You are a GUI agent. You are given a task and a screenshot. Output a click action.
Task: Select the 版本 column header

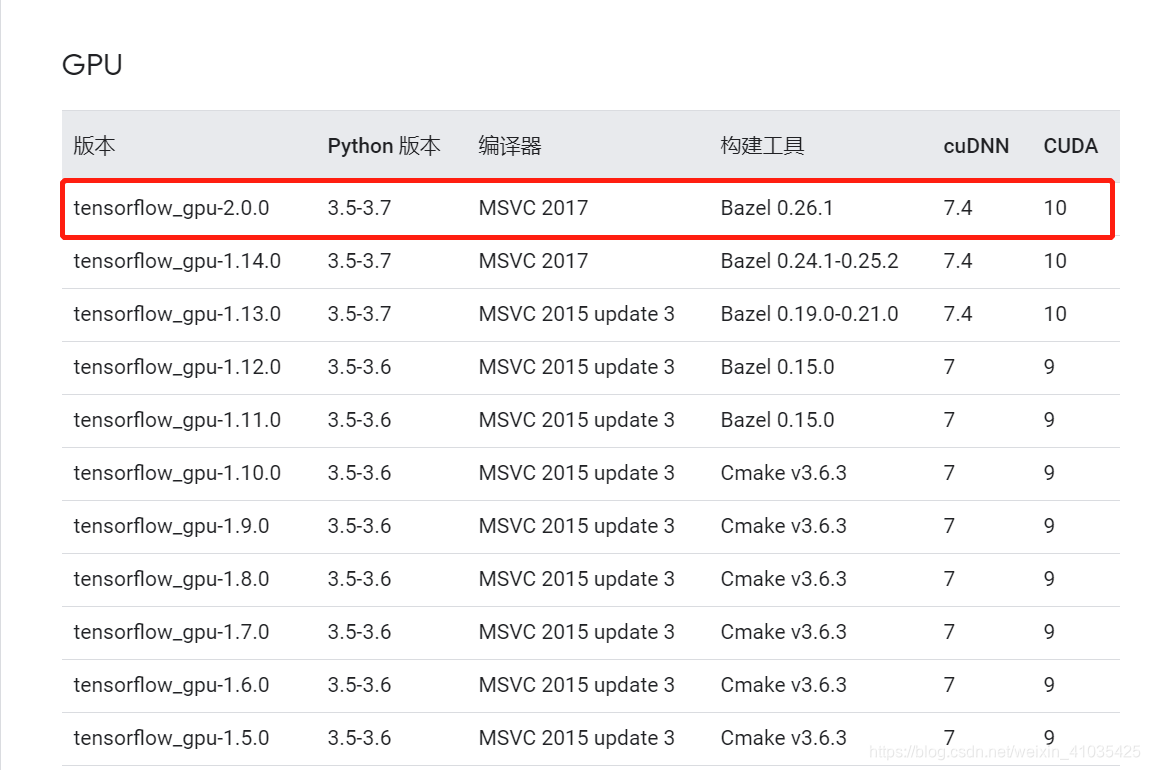point(93,146)
